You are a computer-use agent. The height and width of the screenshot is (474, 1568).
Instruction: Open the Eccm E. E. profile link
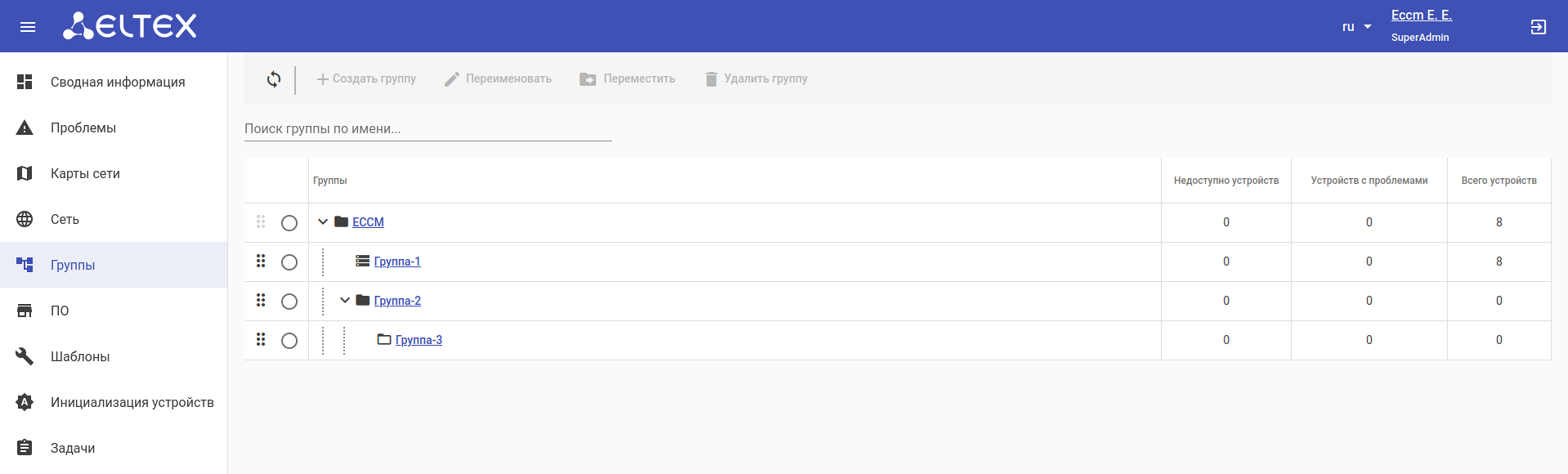1421,16
